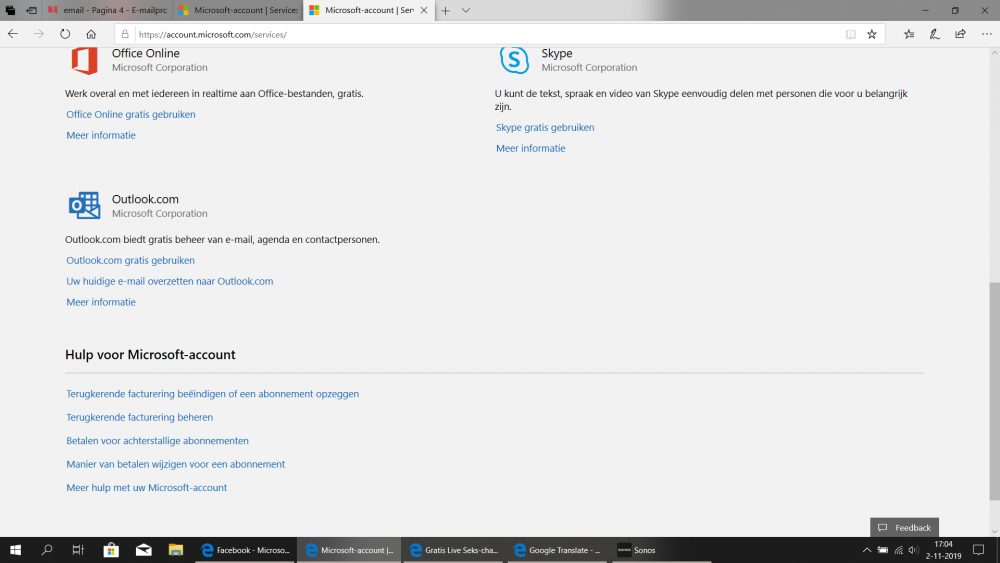Click the Office Online logo icon
The image size is (1000, 563).
point(84,60)
